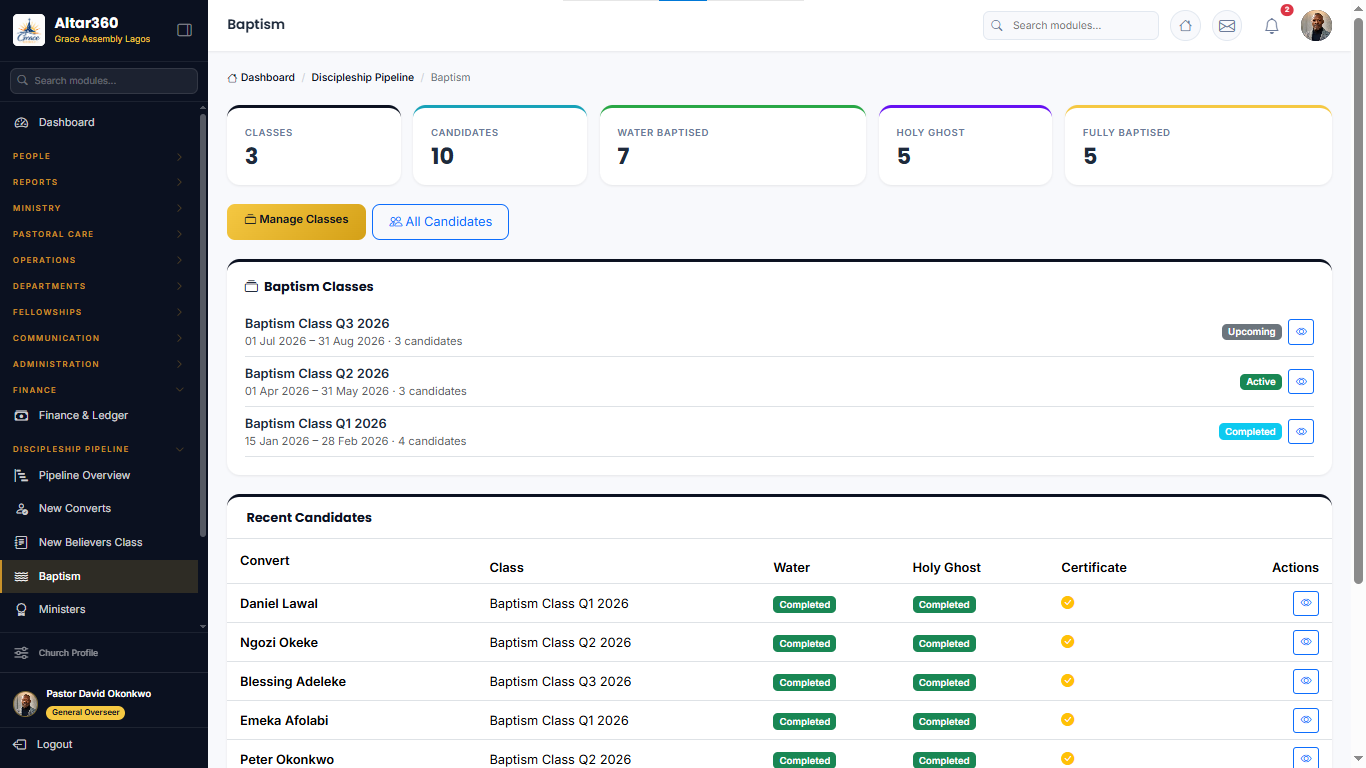Viewport: 1366px width, 768px height.
Task: View Daniel Lawal candidate eye button
Action: 1306,604
